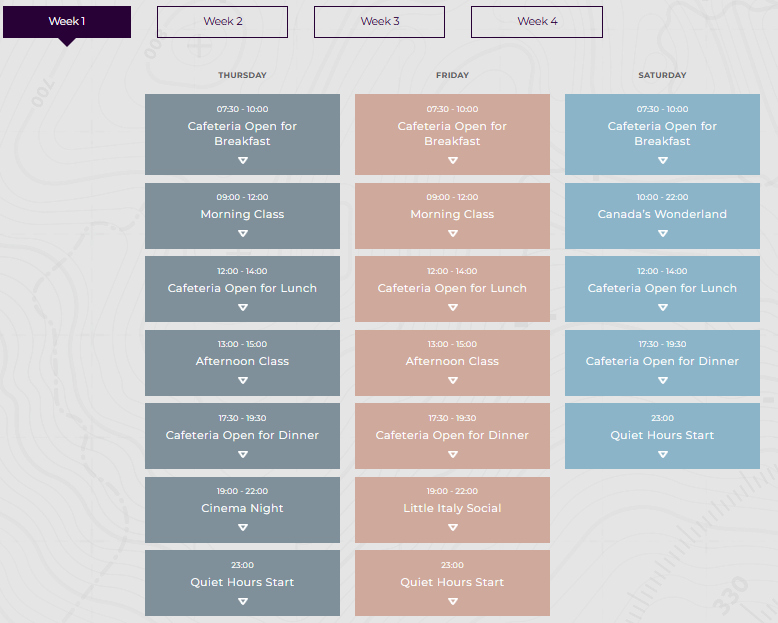Image resolution: width=778 pixels, height=623 pixels.
Task: Select the Week 4 tab
Action: click(536, 22)
